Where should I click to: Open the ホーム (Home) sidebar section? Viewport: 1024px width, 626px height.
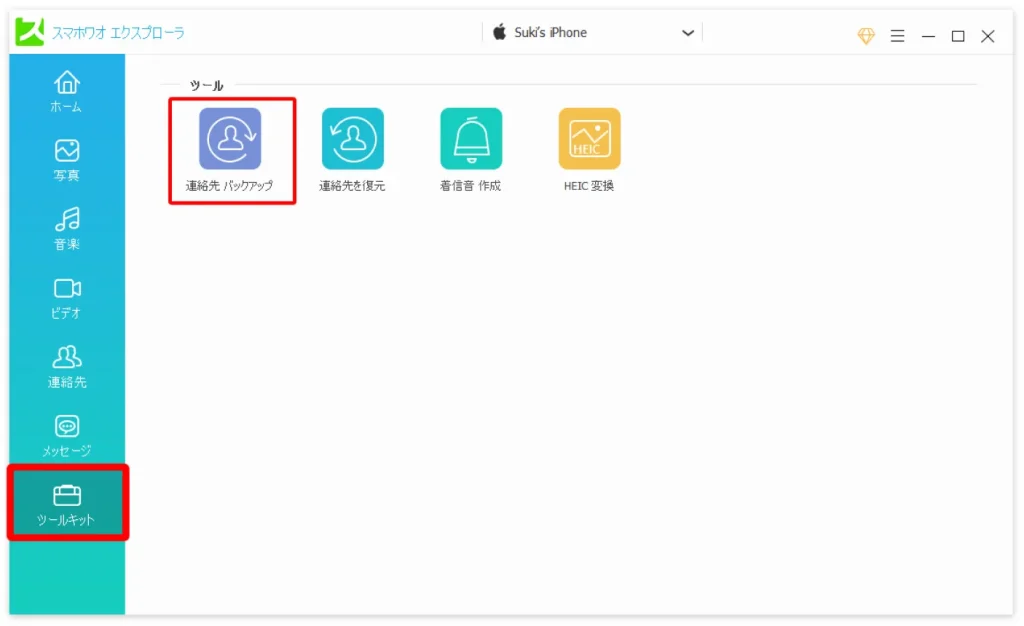coord(67,90)
